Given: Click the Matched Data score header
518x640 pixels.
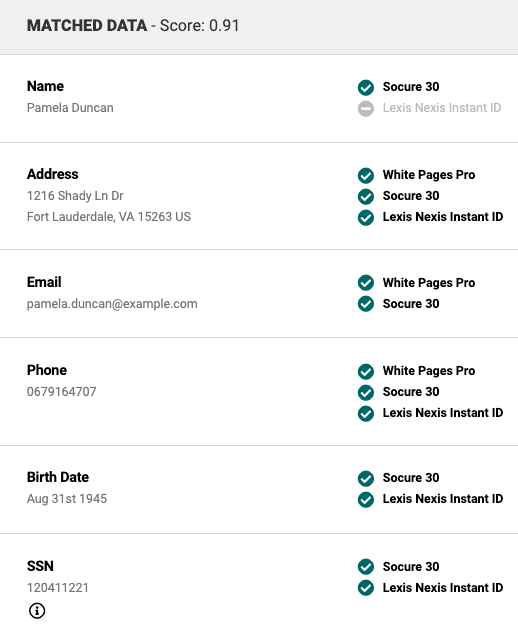Looking at the screenshot, I should 133,25.
